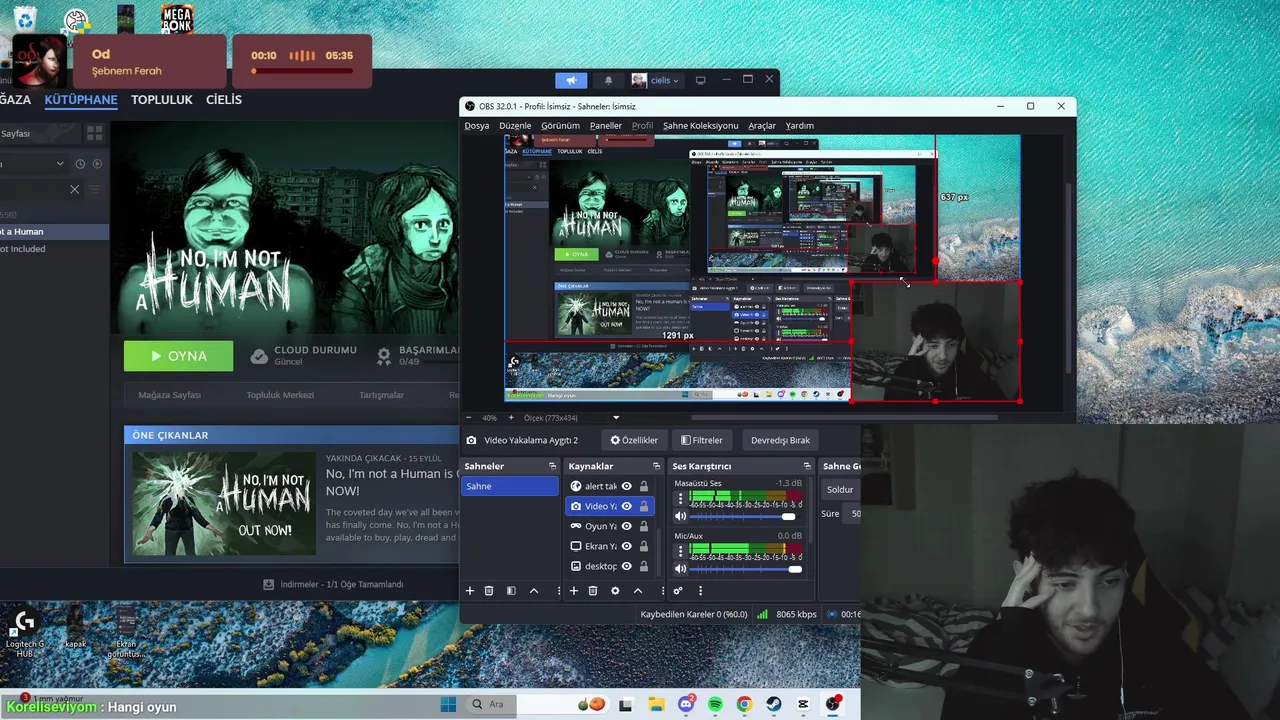Open advanced audio properties gears icon
Viewport: 1280px width, 720px height.
pos(678,591)
